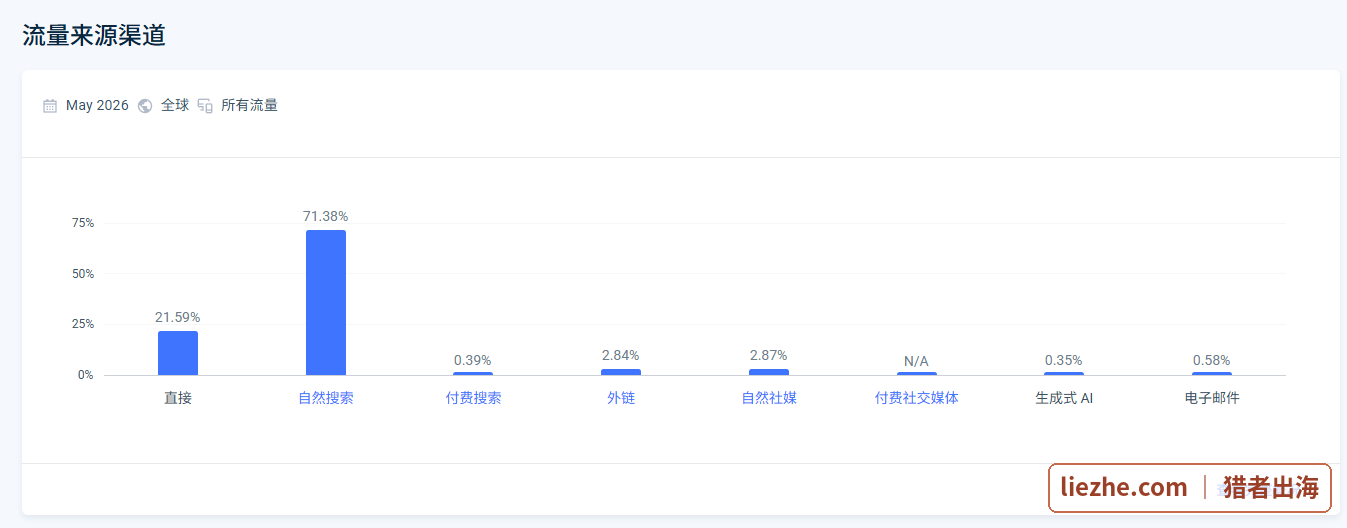Open the 付费搜索 channel link
1347x528 pixels.
(474, 398)
